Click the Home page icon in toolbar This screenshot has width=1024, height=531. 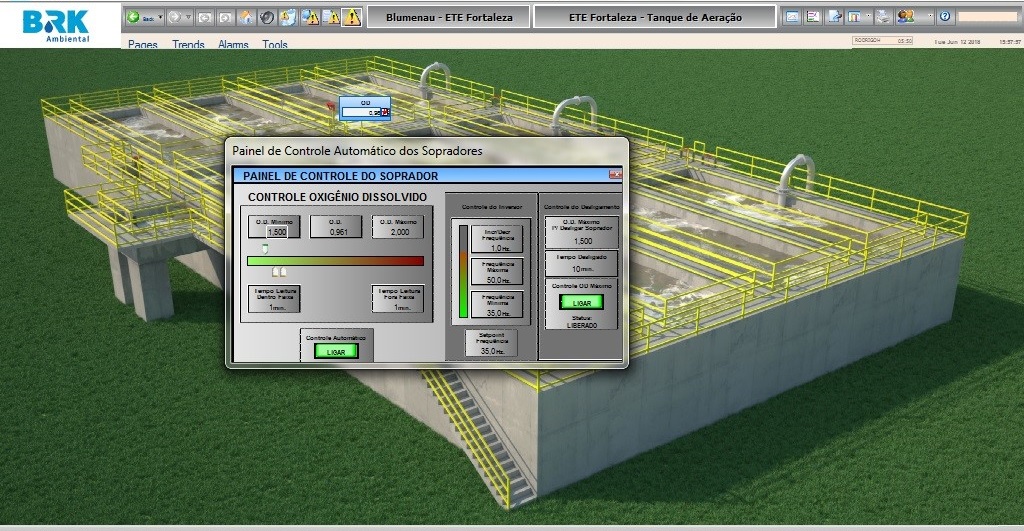[246, 17]
